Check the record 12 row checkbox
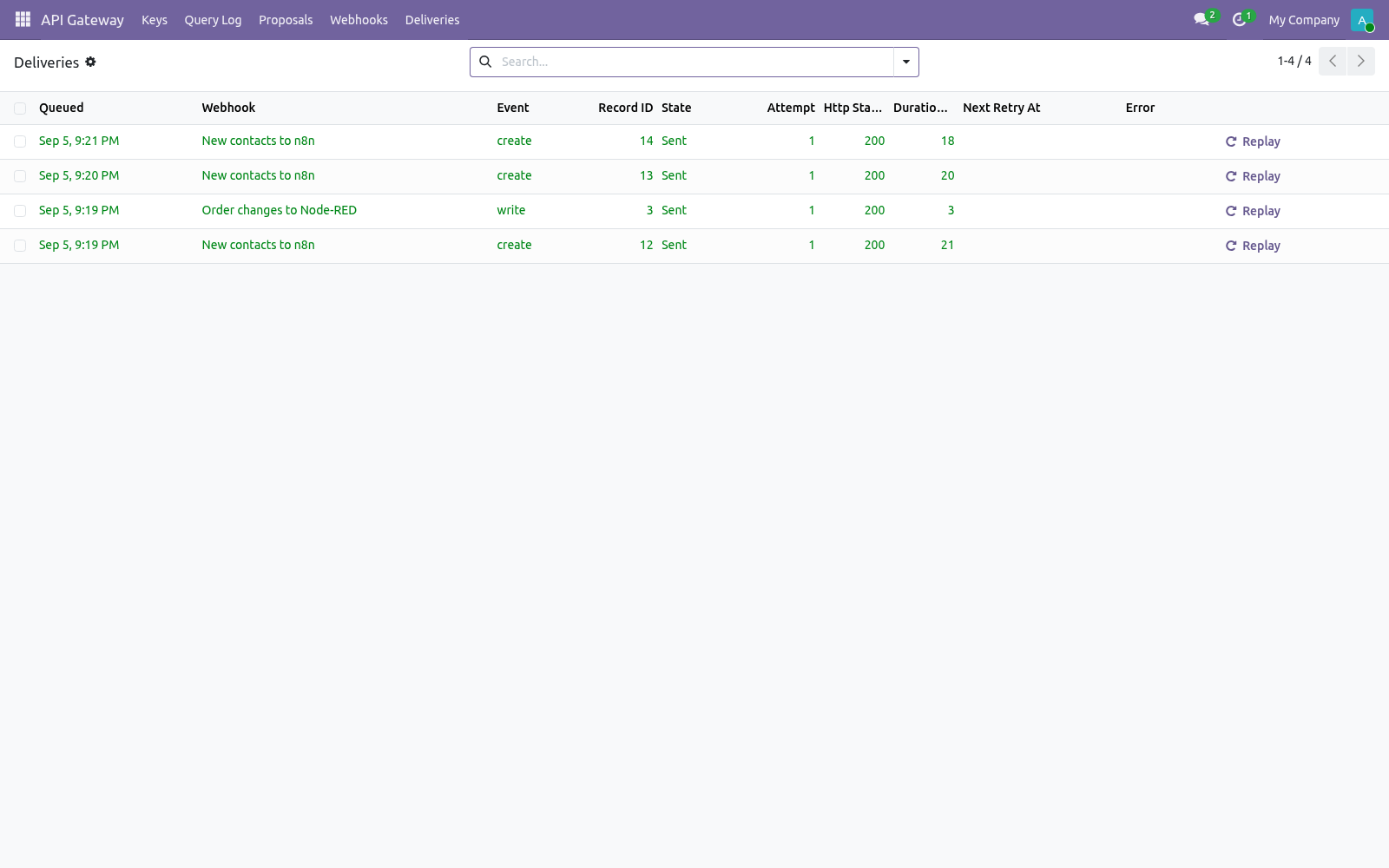This screenshot has height=868, width=1389. 20,246
